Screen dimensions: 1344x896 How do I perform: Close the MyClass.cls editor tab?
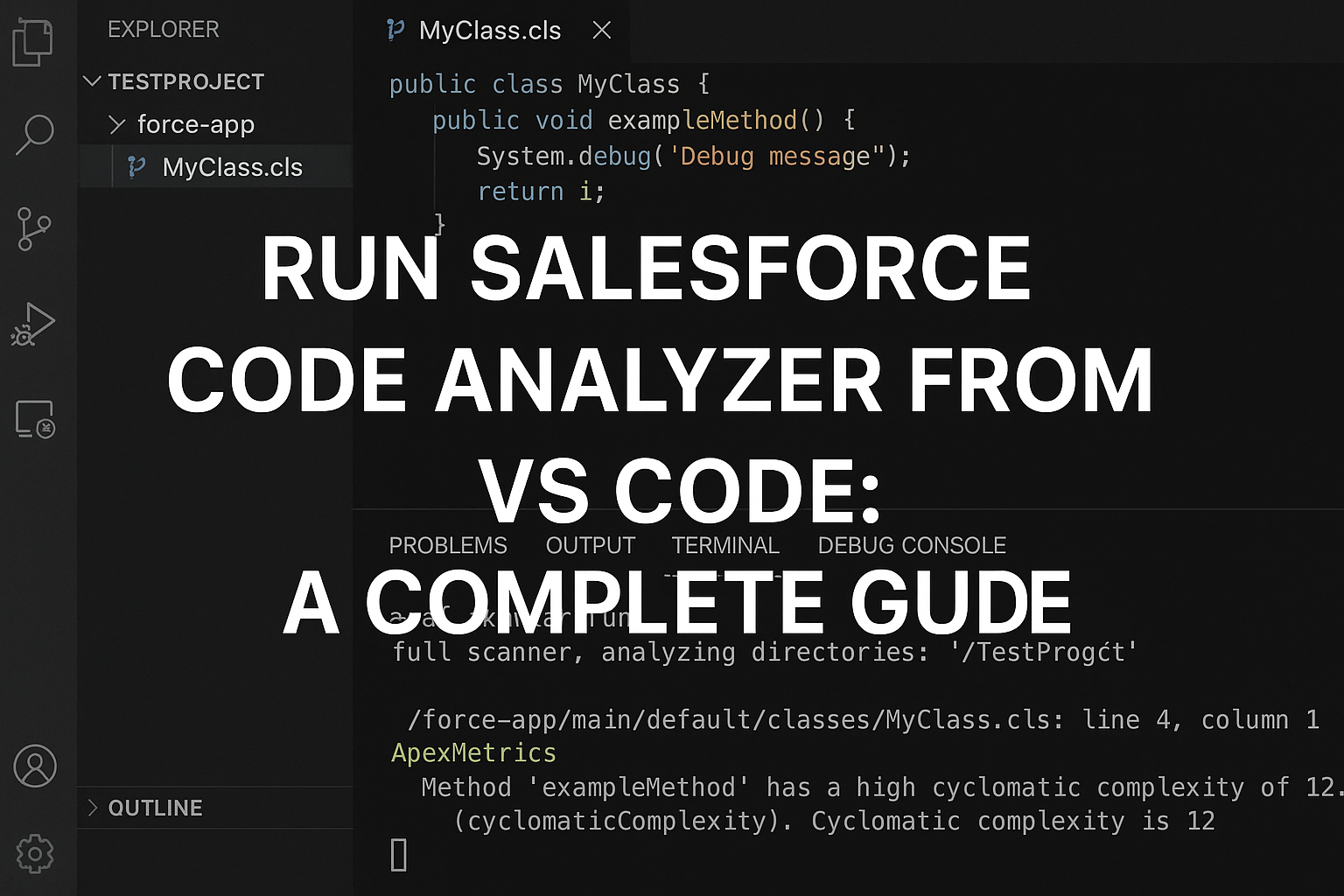(x=601, y=31)
